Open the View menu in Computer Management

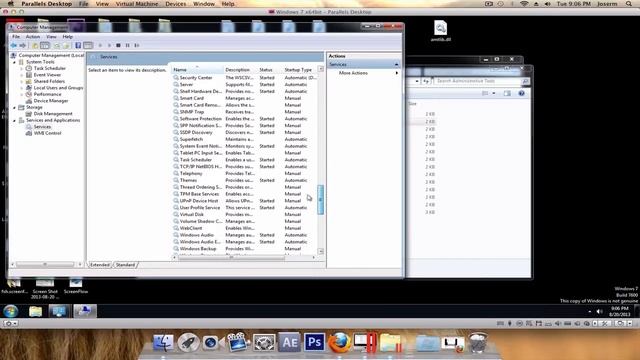coord(51,37)
